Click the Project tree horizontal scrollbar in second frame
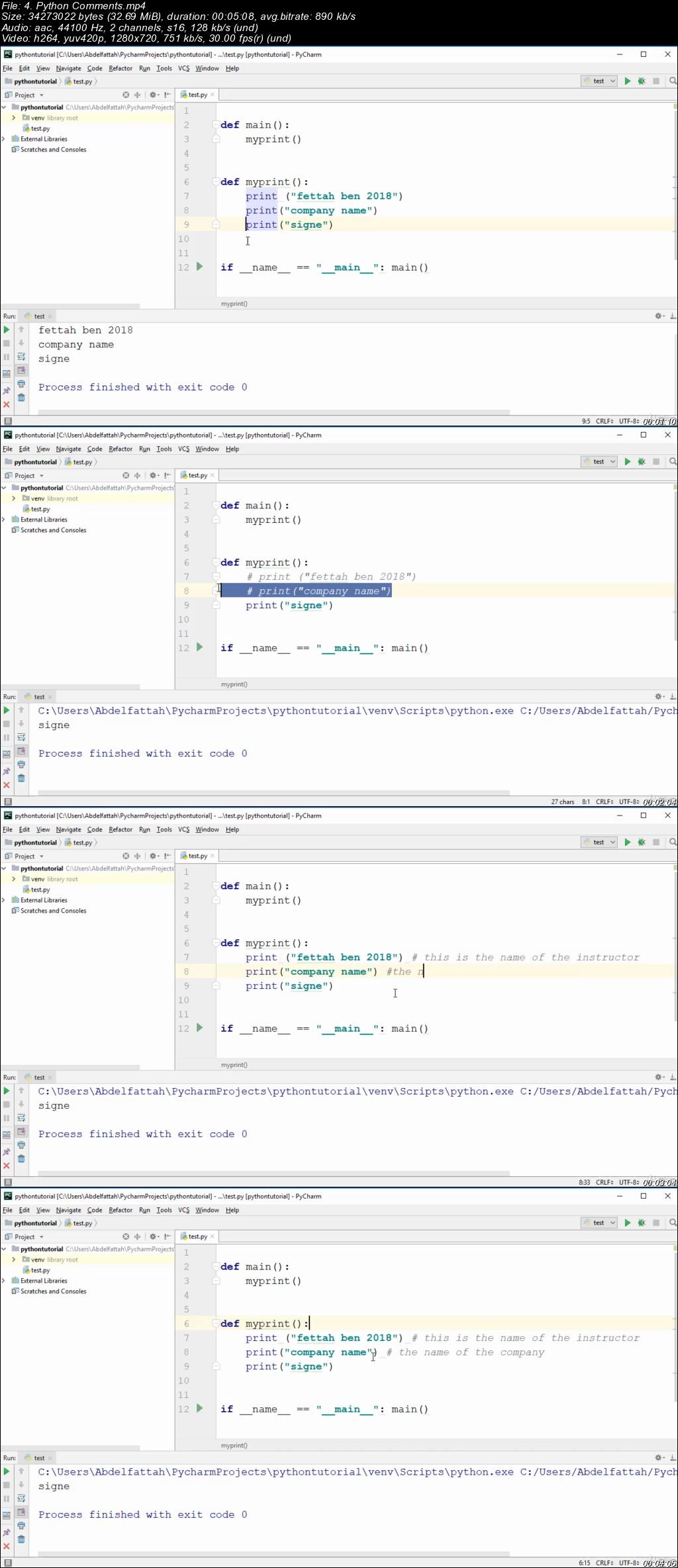This screenshot has width=678, height=1568. [x=70, y=686]
